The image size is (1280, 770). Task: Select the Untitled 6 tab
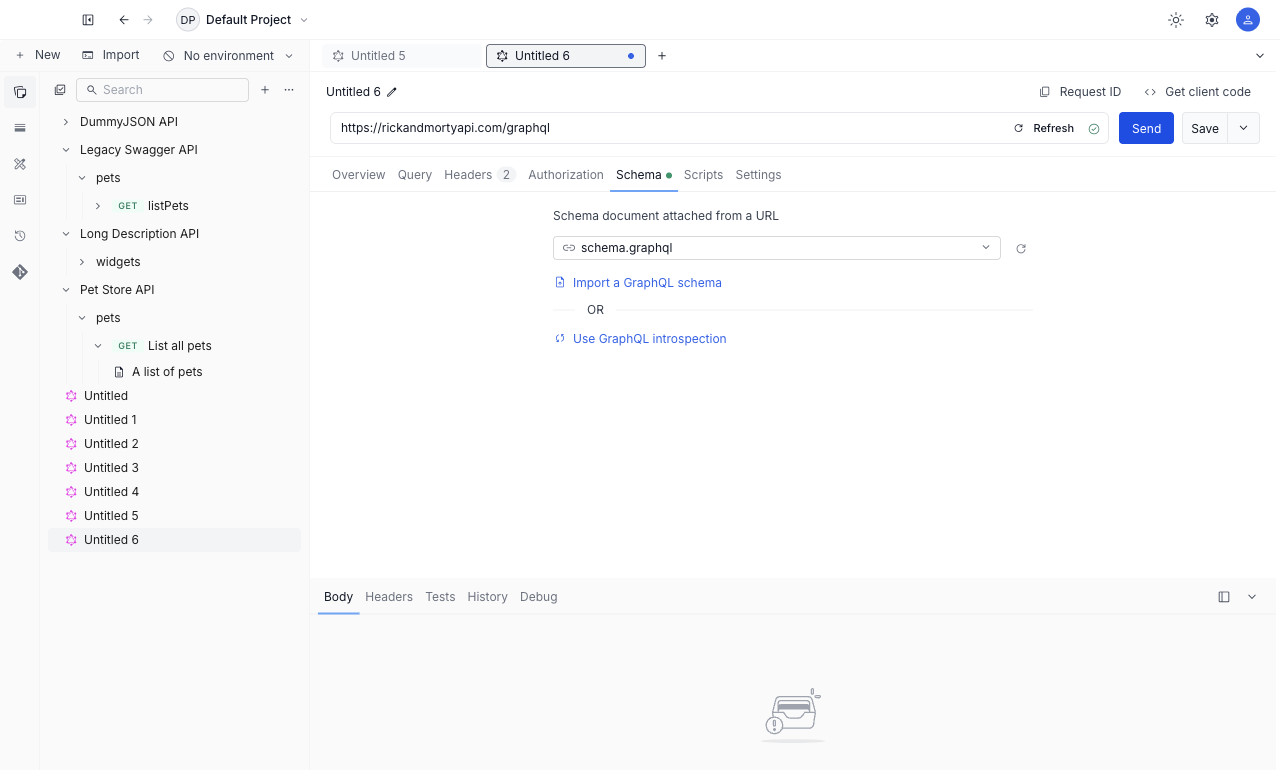[x=566, y=56]
